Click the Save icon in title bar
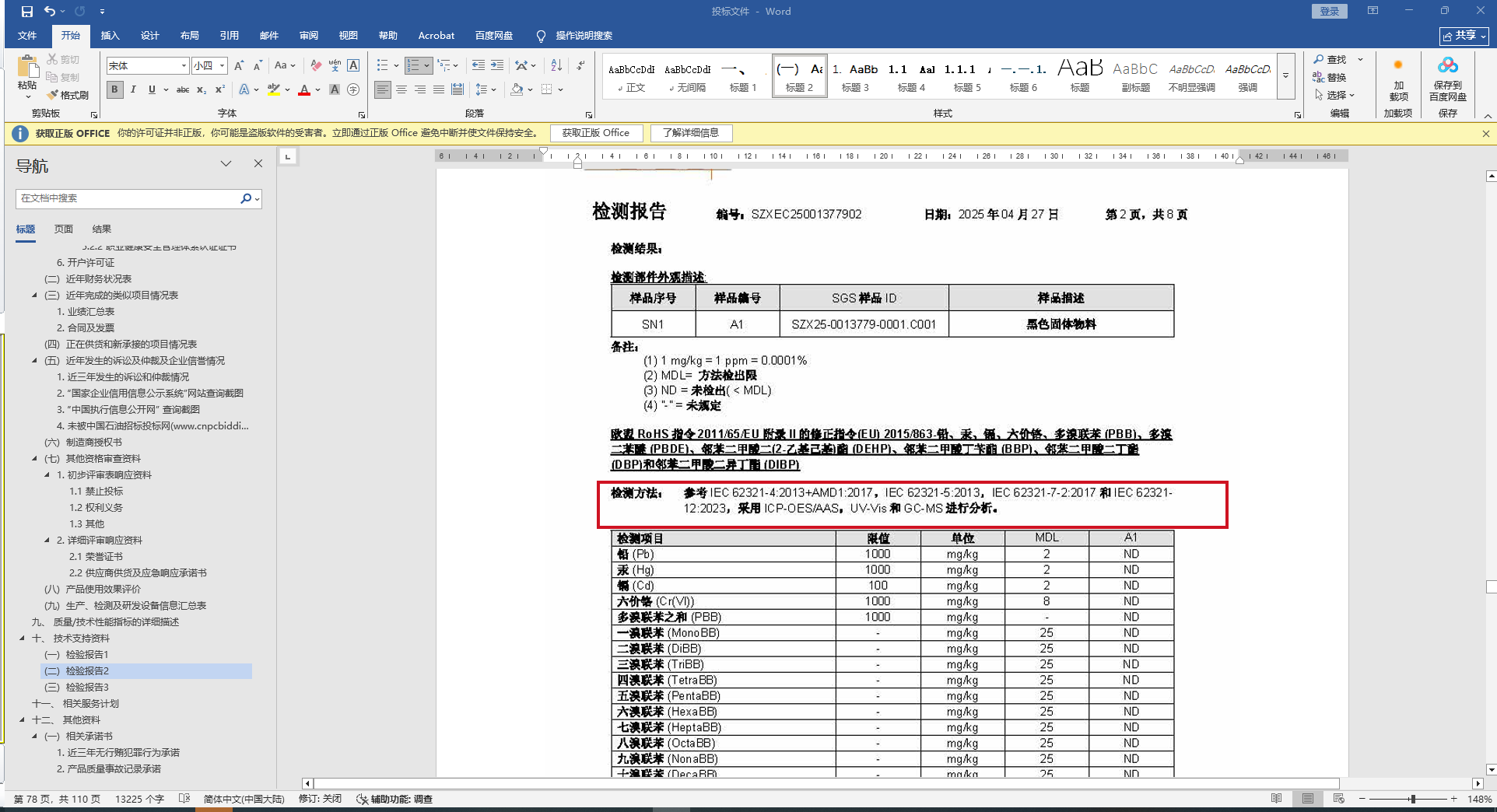 point(27,11)
